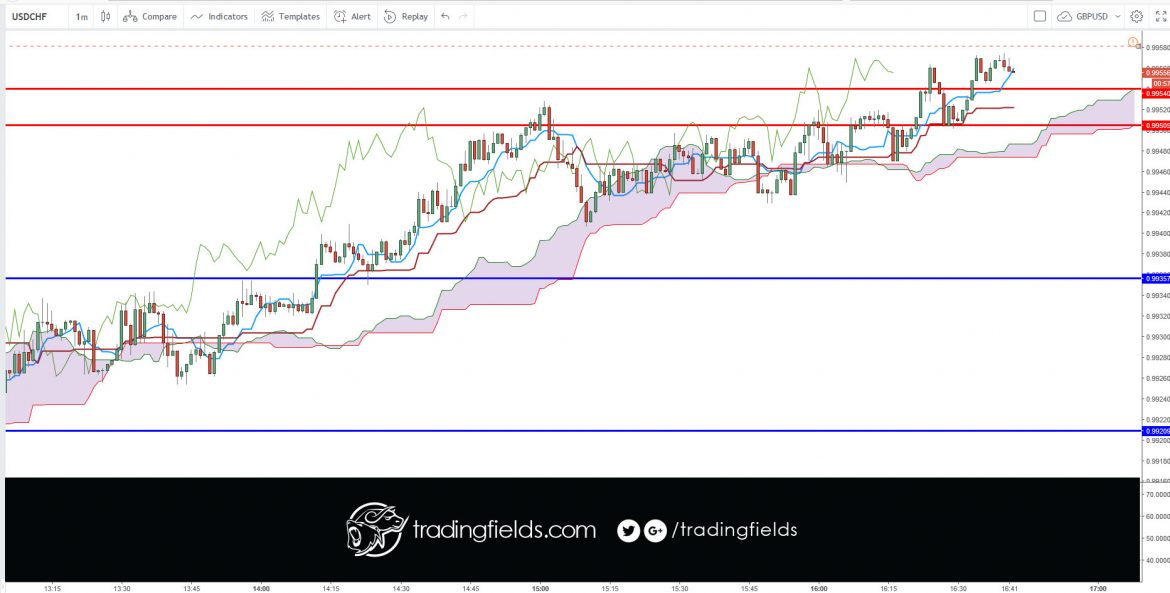Click the candlestick chart style icon
The image size is (1170, 593).
104,16
